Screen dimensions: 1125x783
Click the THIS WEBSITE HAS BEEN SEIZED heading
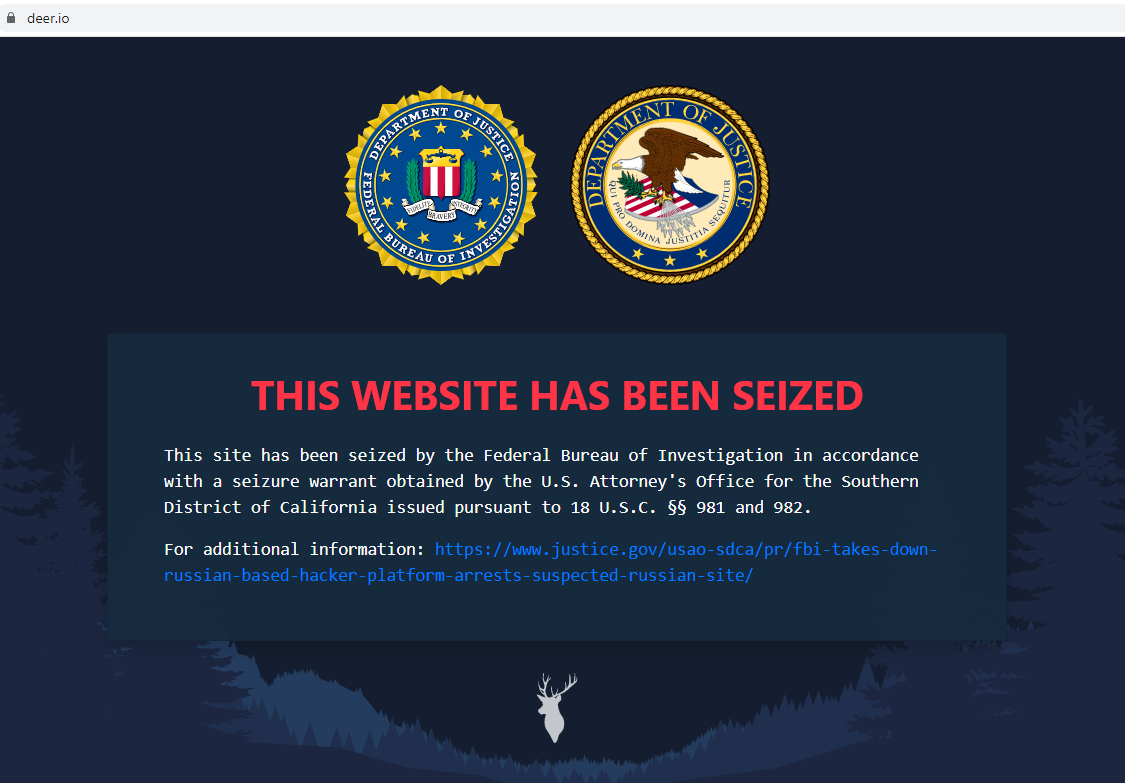point(557,395)
